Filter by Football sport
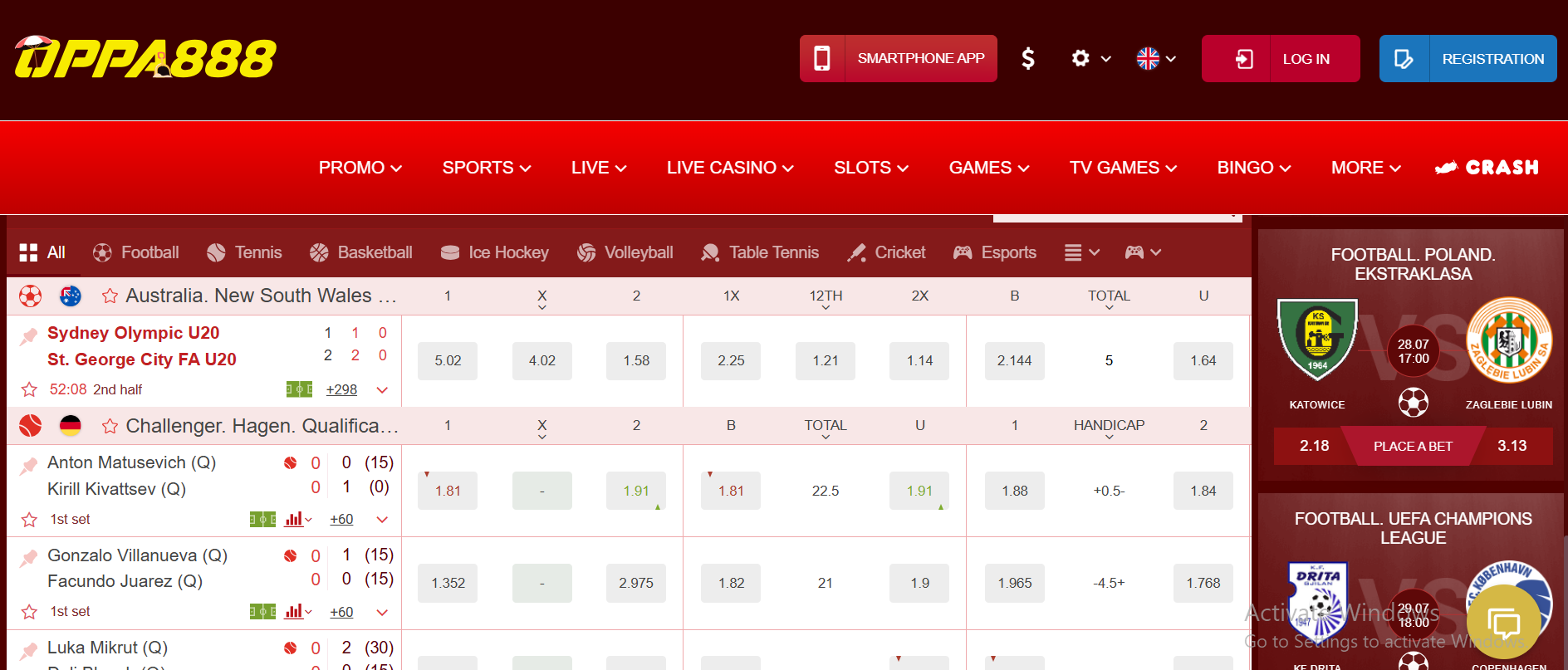The height and width of the screenshot is (670, 1568). click(x=136, y=252)
